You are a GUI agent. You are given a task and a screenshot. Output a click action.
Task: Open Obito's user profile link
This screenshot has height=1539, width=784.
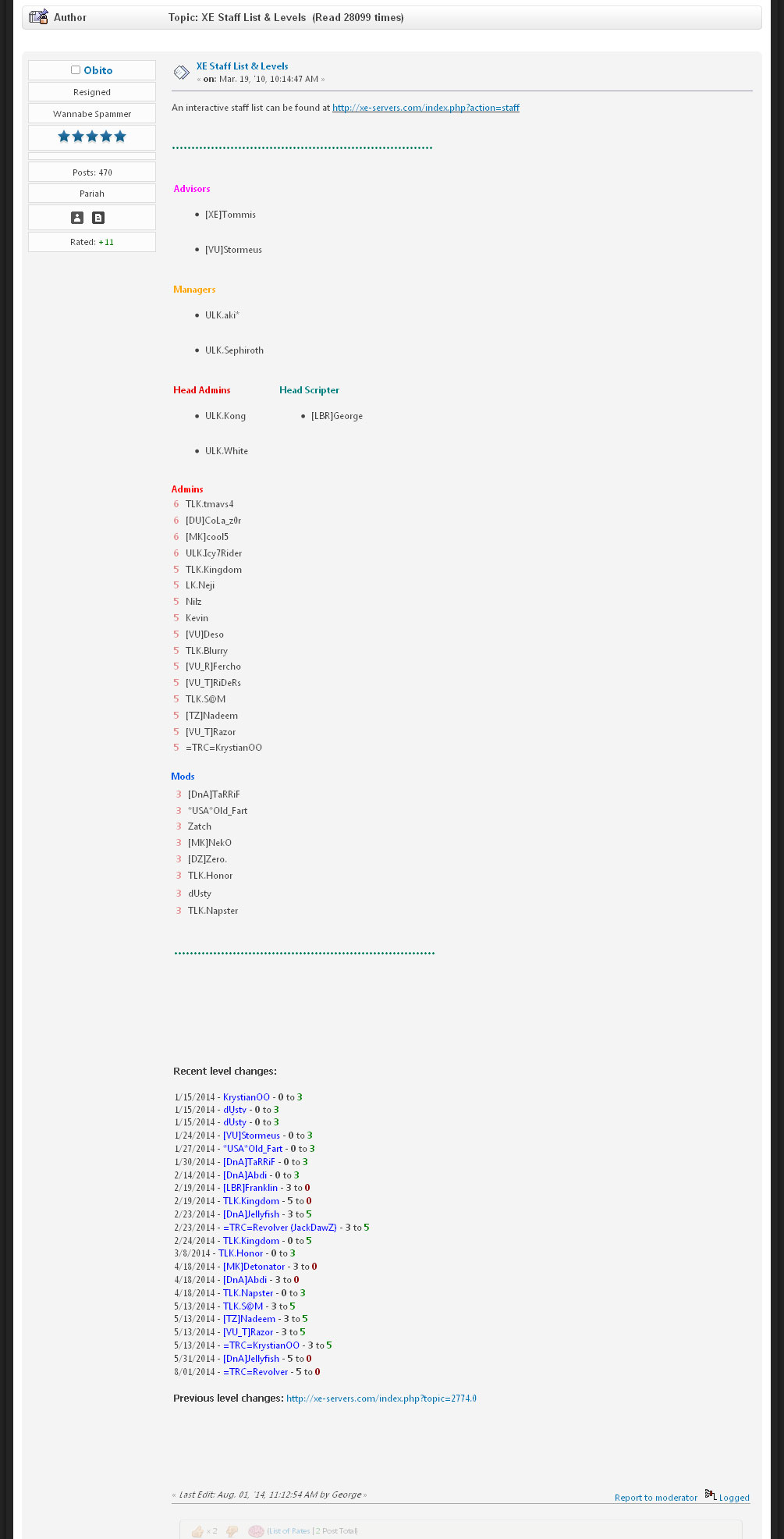click(x=98, y=70)
